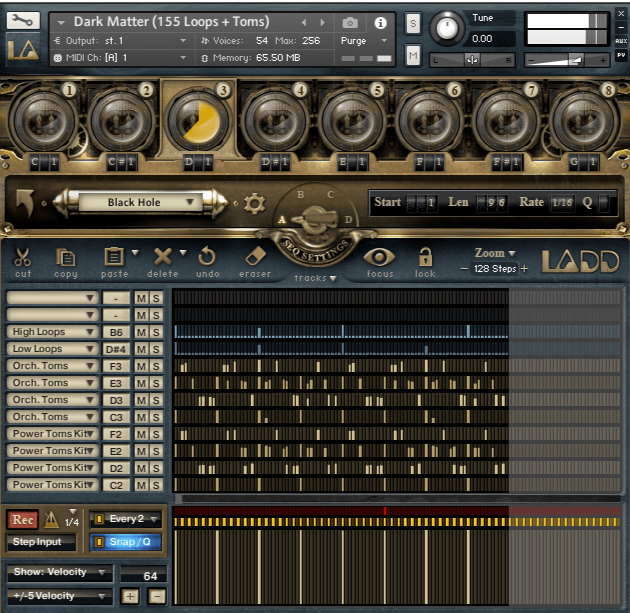Screen dimensions: 630x613
Task: Open settings gear beside Black Hole
Action: 254,204
